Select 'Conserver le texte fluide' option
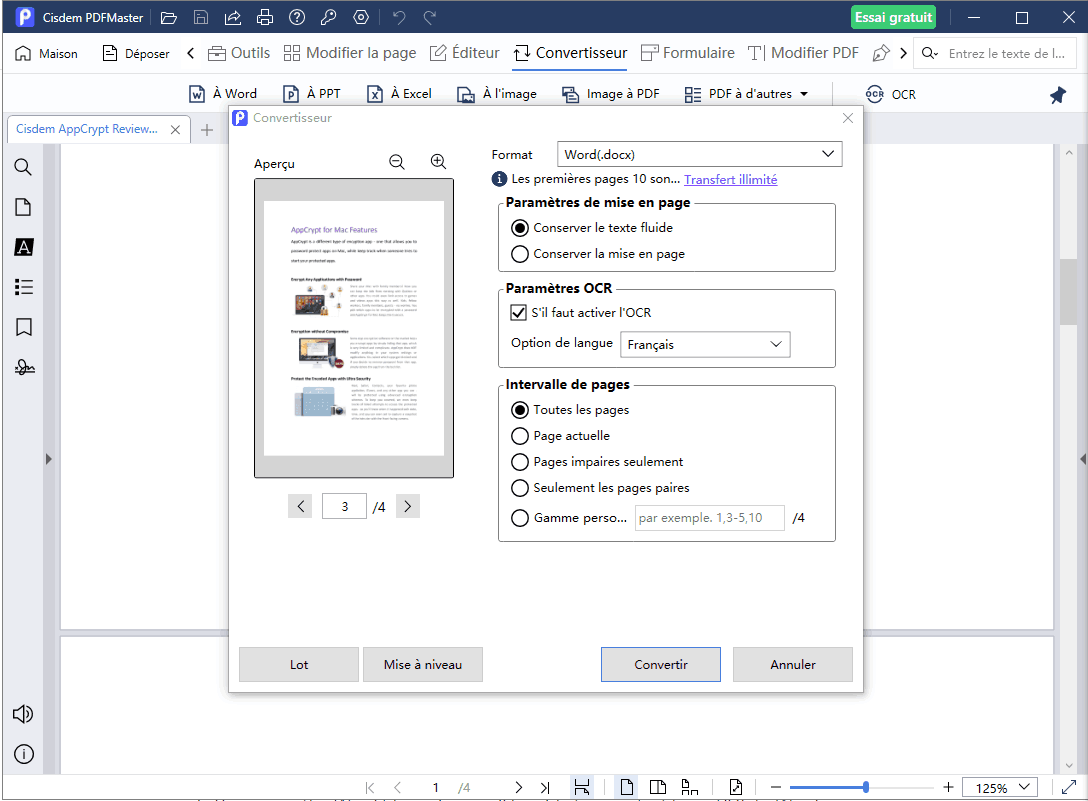The image size is (1088, 801). pyautogui.click(x=591, y=228)
